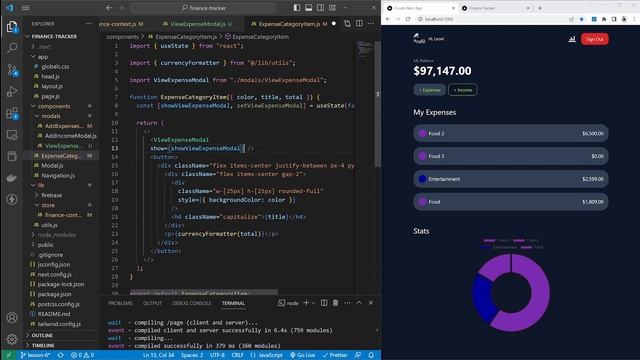Image resolution: width=640 pixels, height=360 pixels.
Task: Open the Search view in activity bar
Action: [12, 48]
